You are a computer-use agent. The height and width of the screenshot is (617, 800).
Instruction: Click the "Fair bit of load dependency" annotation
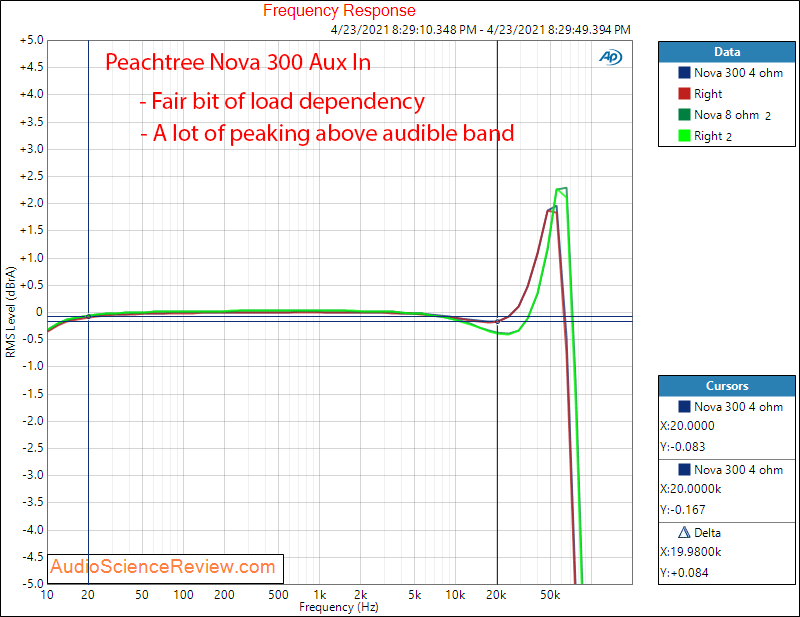(x=282, y=101)
